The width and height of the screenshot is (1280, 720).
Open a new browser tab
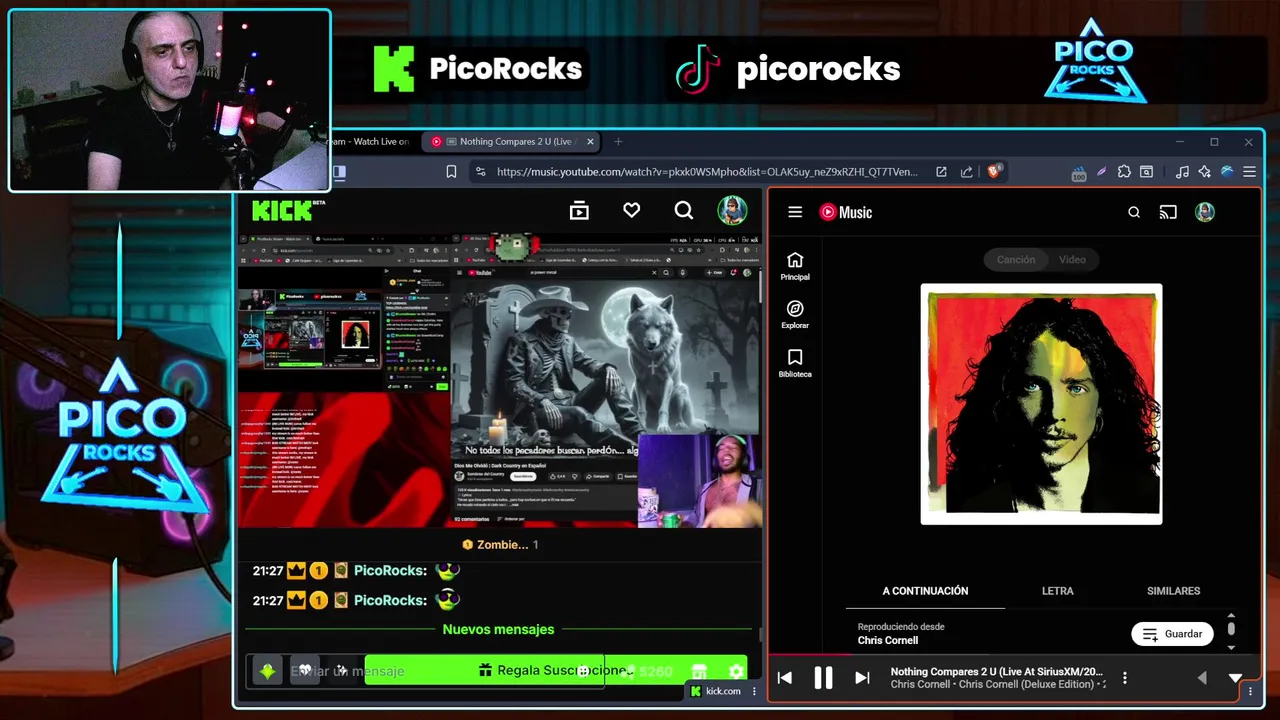point(618,142)
